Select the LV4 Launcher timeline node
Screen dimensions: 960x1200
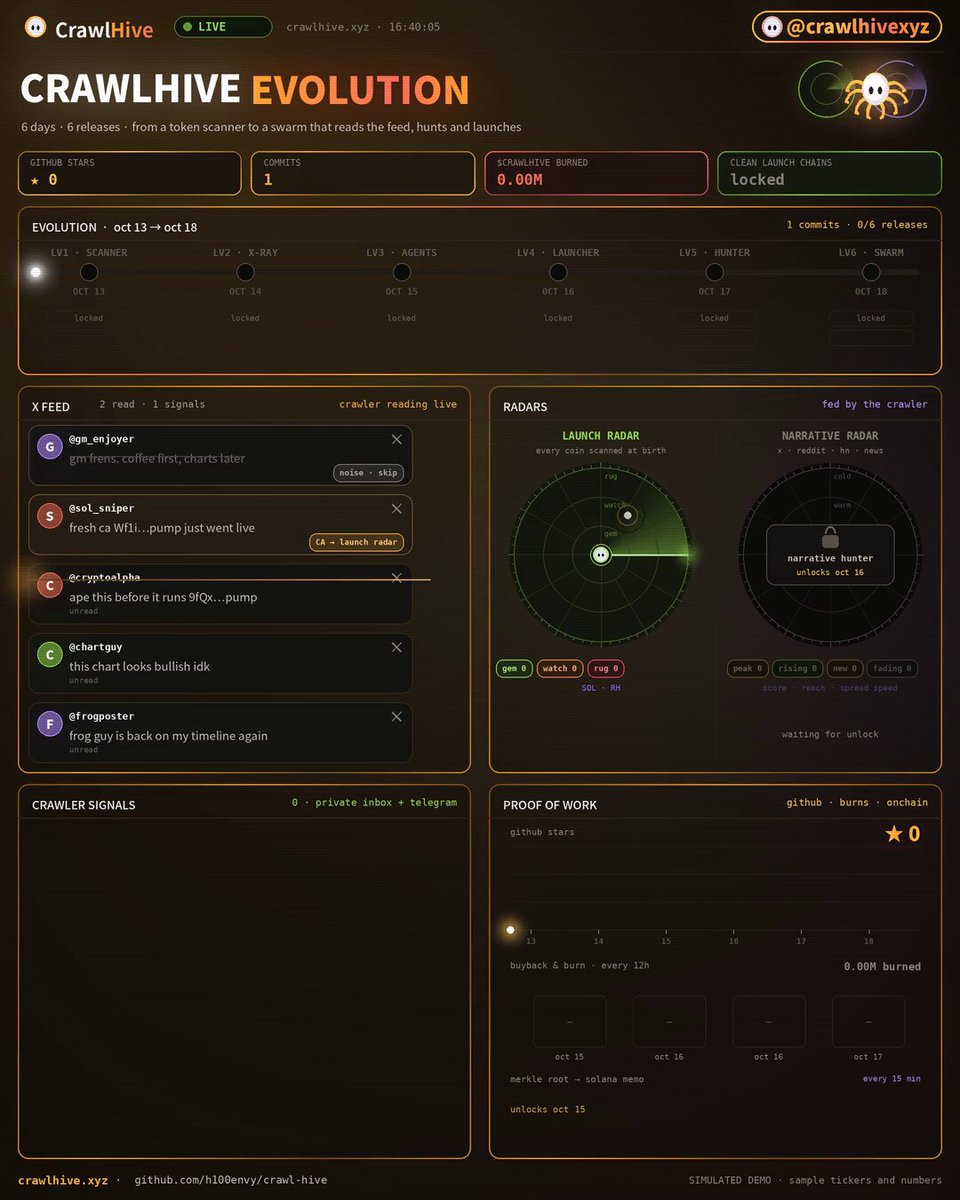558,272
